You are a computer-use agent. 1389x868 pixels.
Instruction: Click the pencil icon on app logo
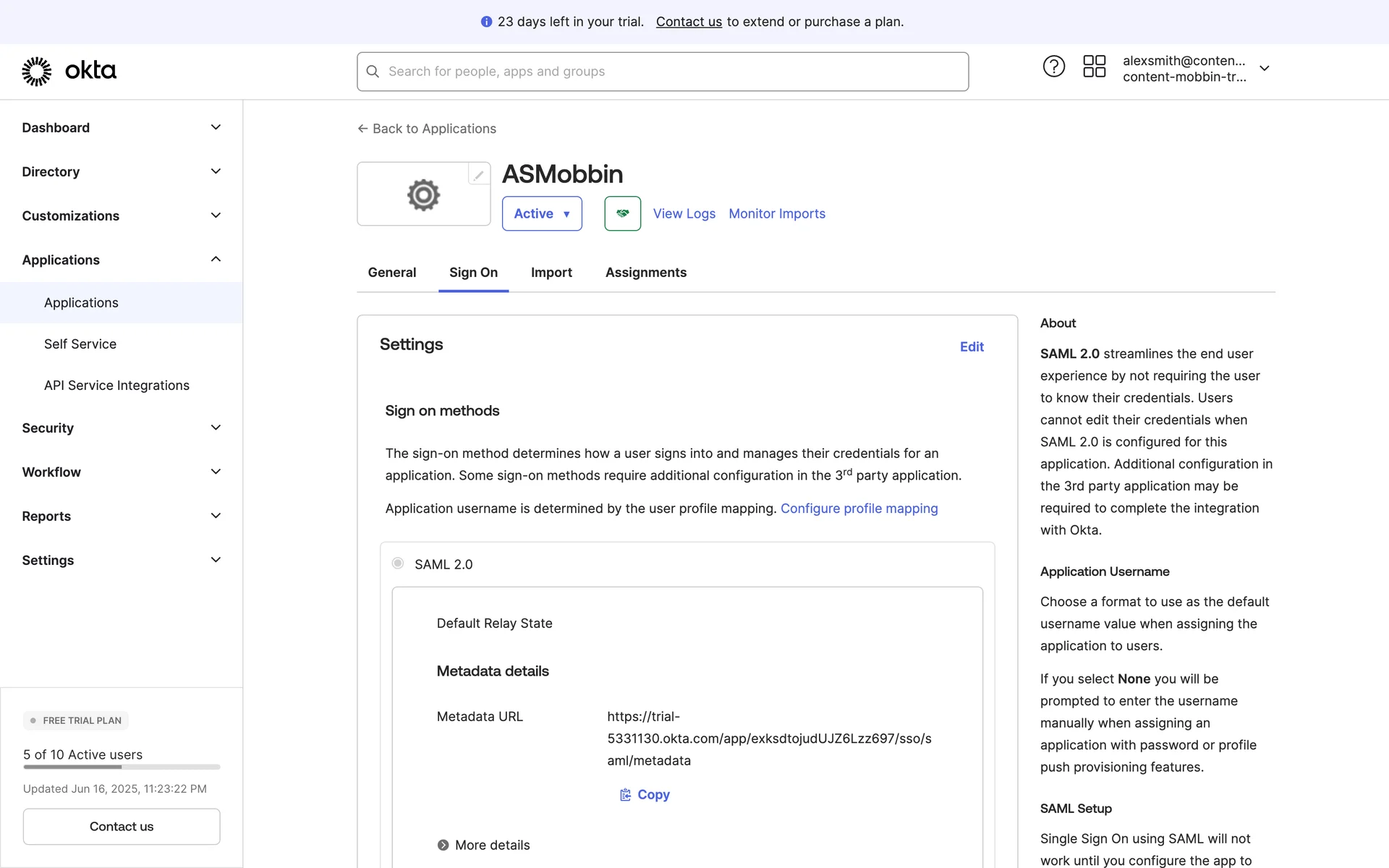[478, 175]
